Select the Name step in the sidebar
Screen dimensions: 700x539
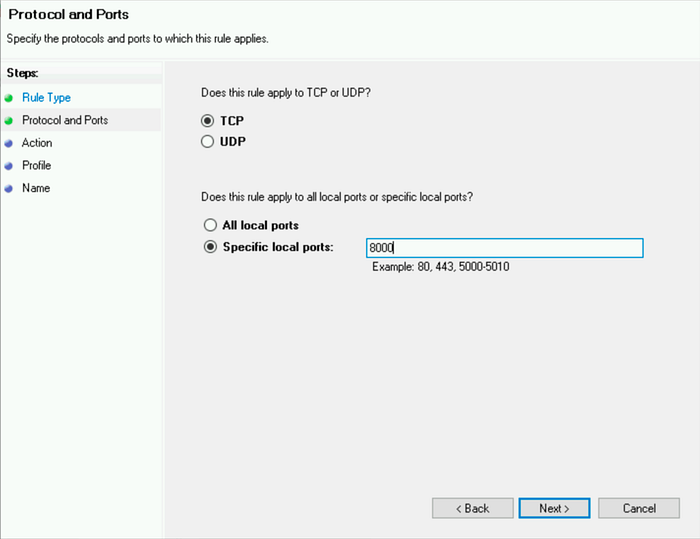coord(36,188)
